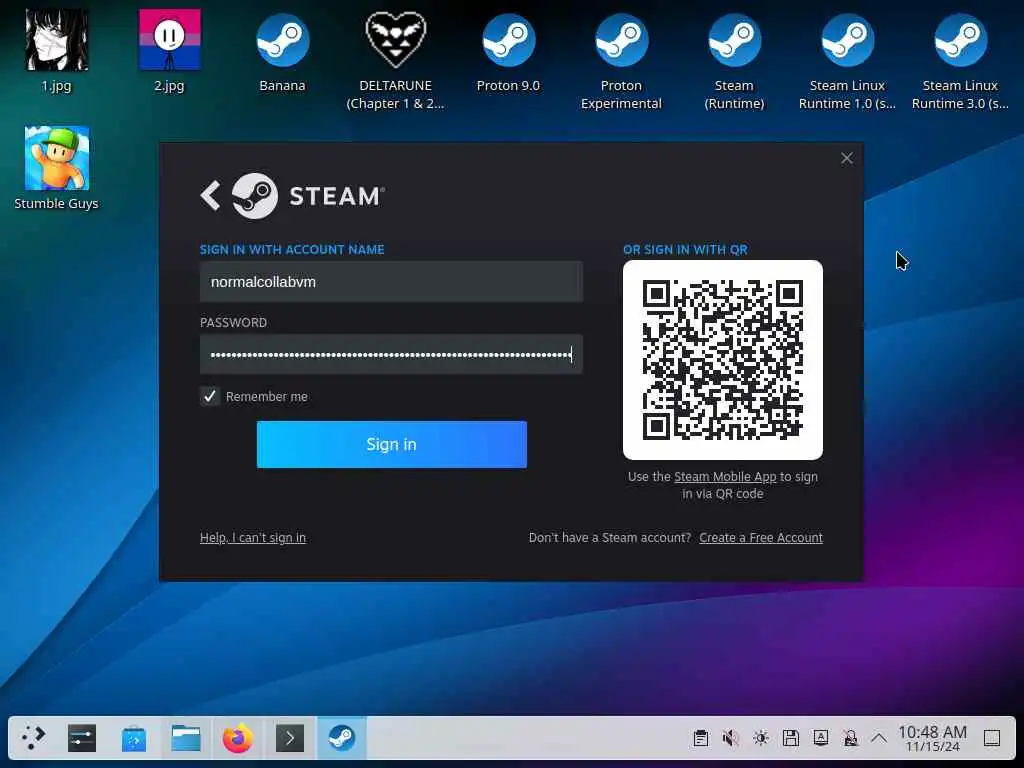Open the Create a Free Account link
Screen dimensions: 1024x768
(x=761, y=537)
